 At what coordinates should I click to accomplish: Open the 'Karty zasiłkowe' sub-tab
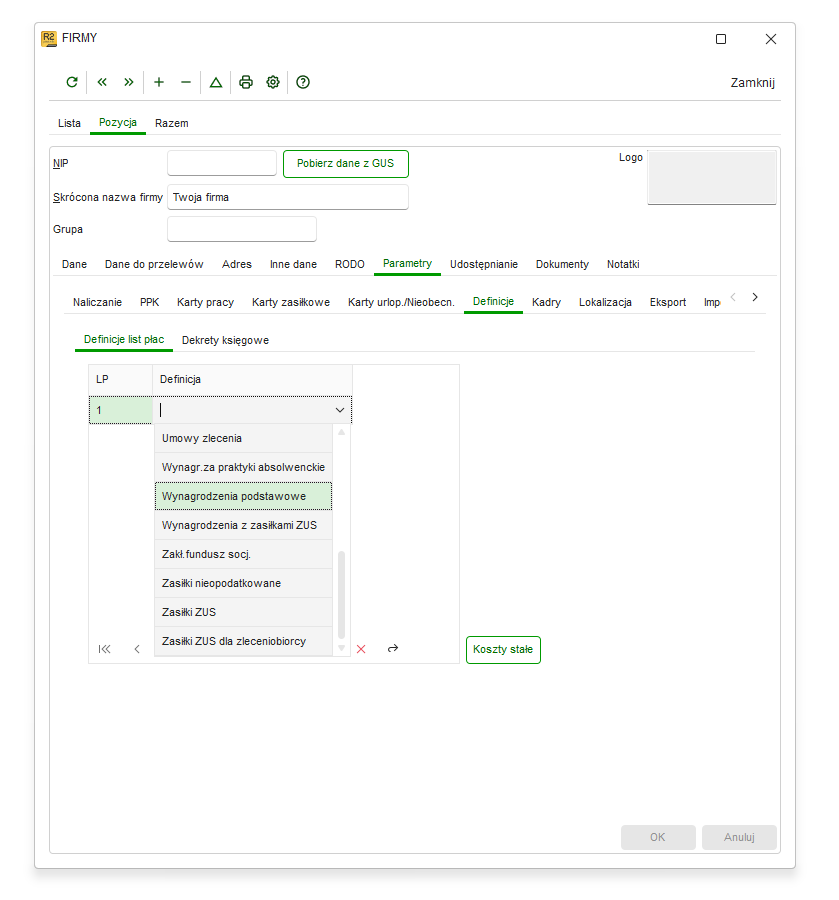click(x=291, y=302)
